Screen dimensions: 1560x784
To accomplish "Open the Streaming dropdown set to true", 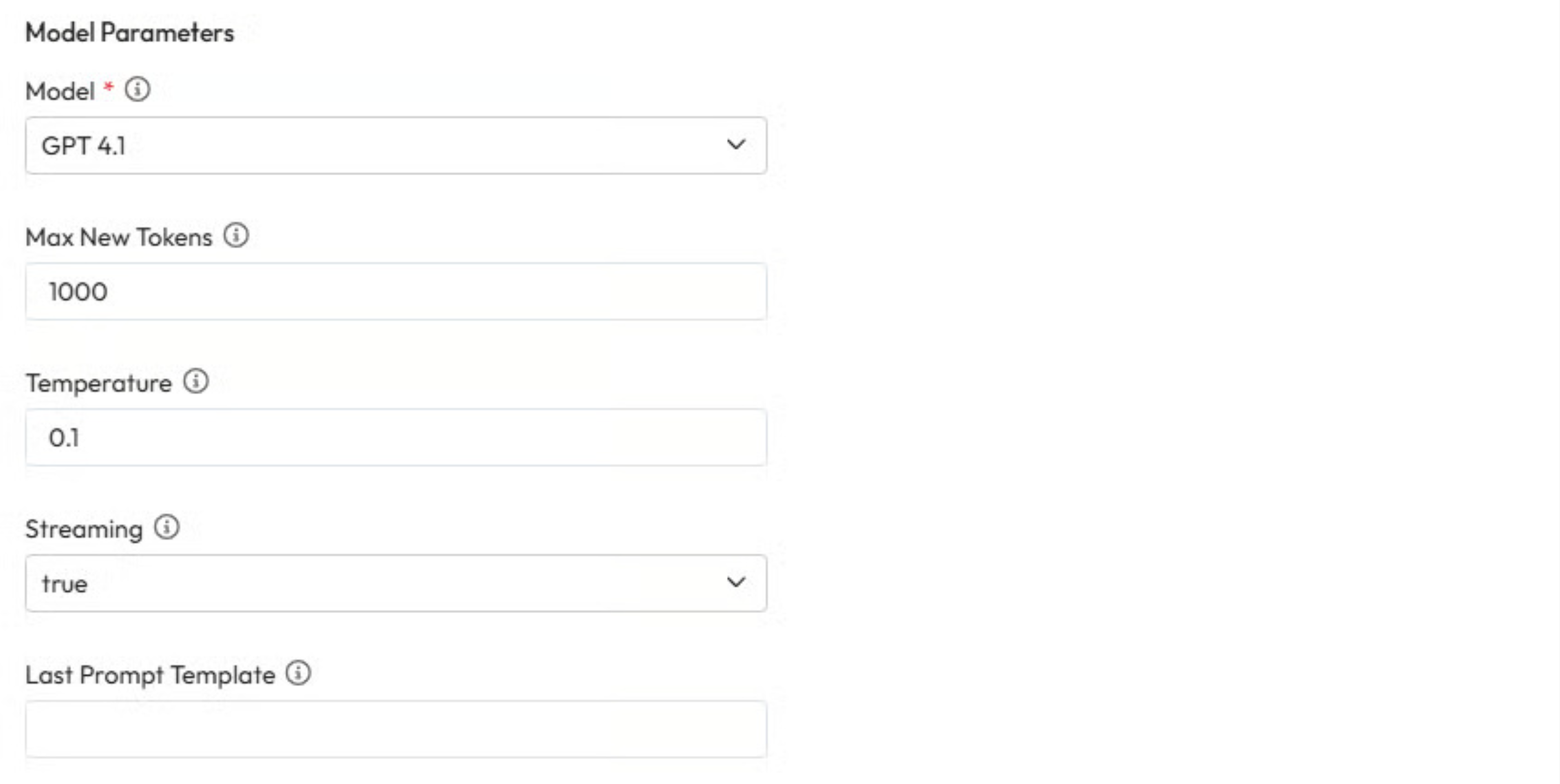I will (396, 583).
